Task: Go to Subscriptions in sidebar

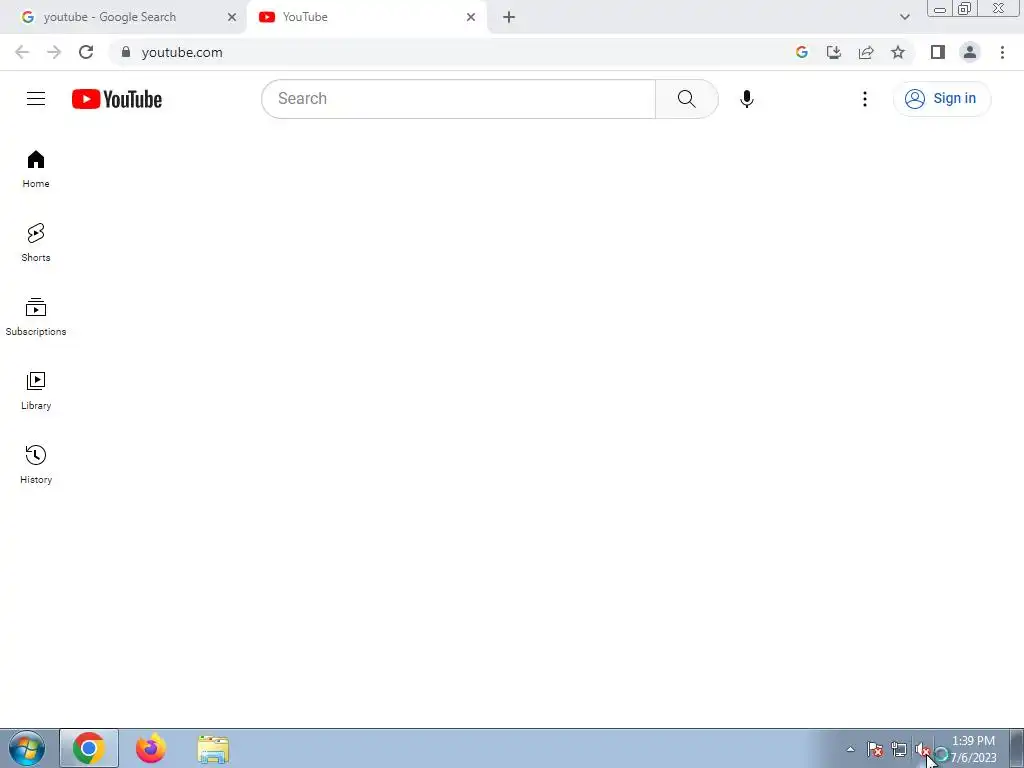Action: click(x=36, y=317)
